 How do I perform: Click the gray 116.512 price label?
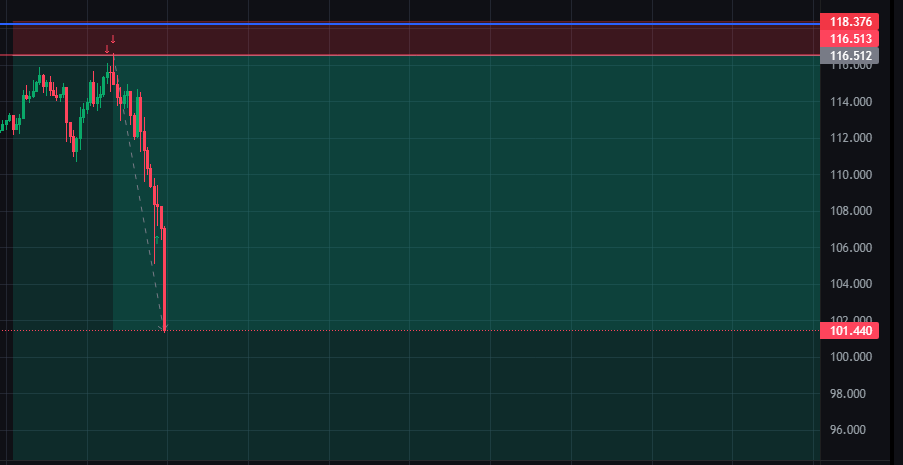tap(850, 55)
